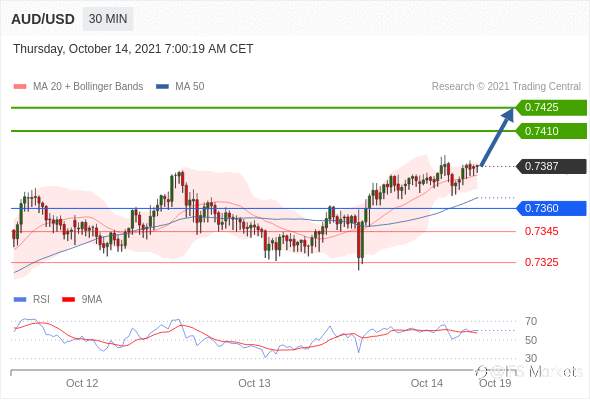Select the 0.7410 resistance price label
The height and width of the screenshot is (400, 590).
coord(551,131)
